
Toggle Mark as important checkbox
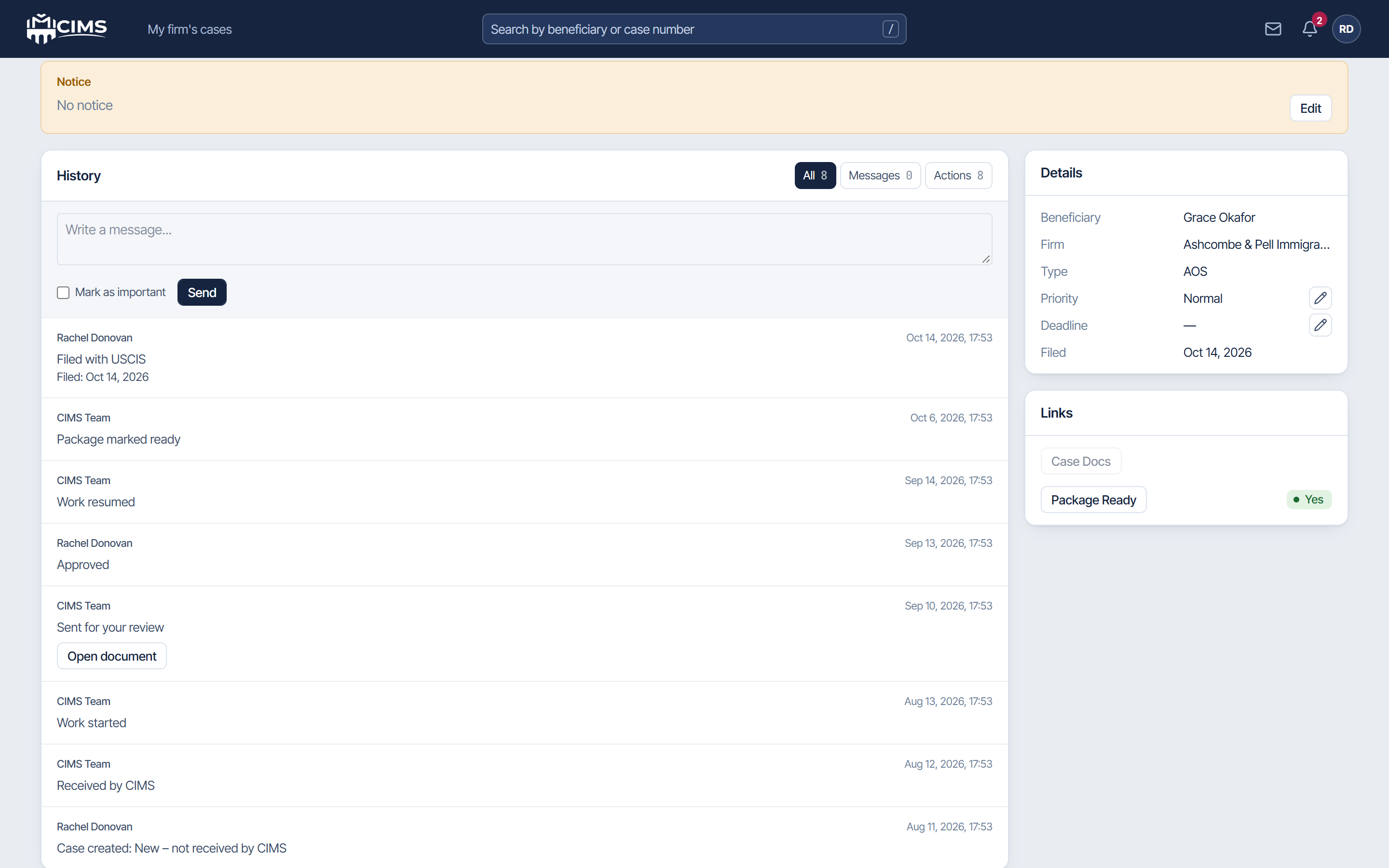click(63, 293)
